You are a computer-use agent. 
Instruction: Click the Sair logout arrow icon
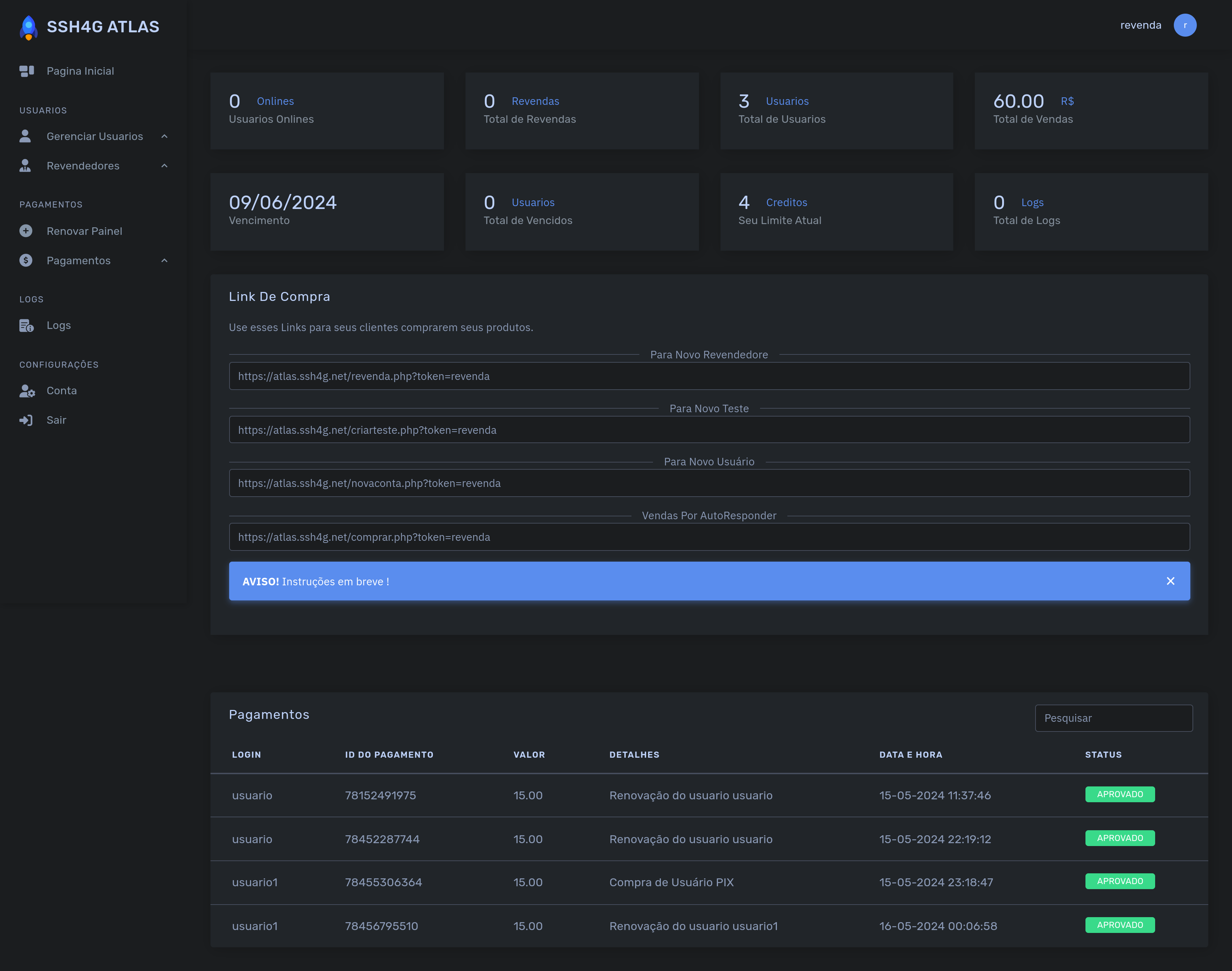26,420
